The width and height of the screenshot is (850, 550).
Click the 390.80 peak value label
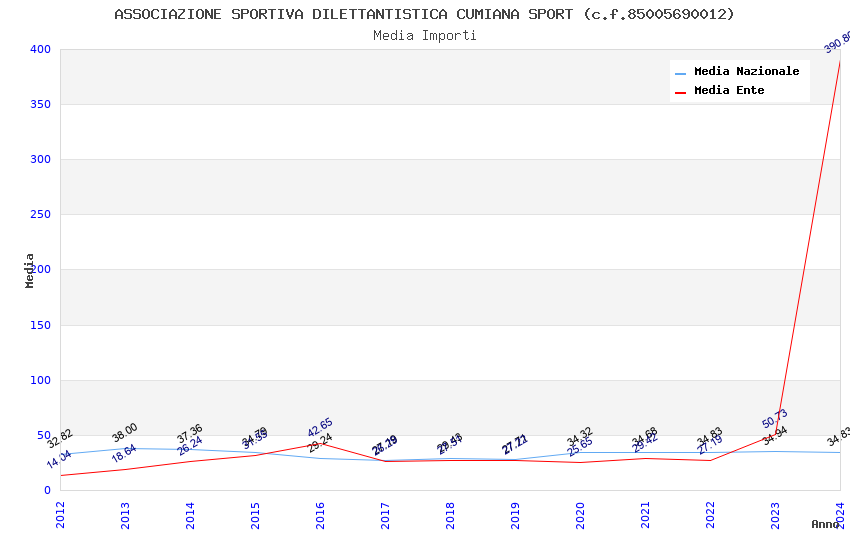coord(837,43)
